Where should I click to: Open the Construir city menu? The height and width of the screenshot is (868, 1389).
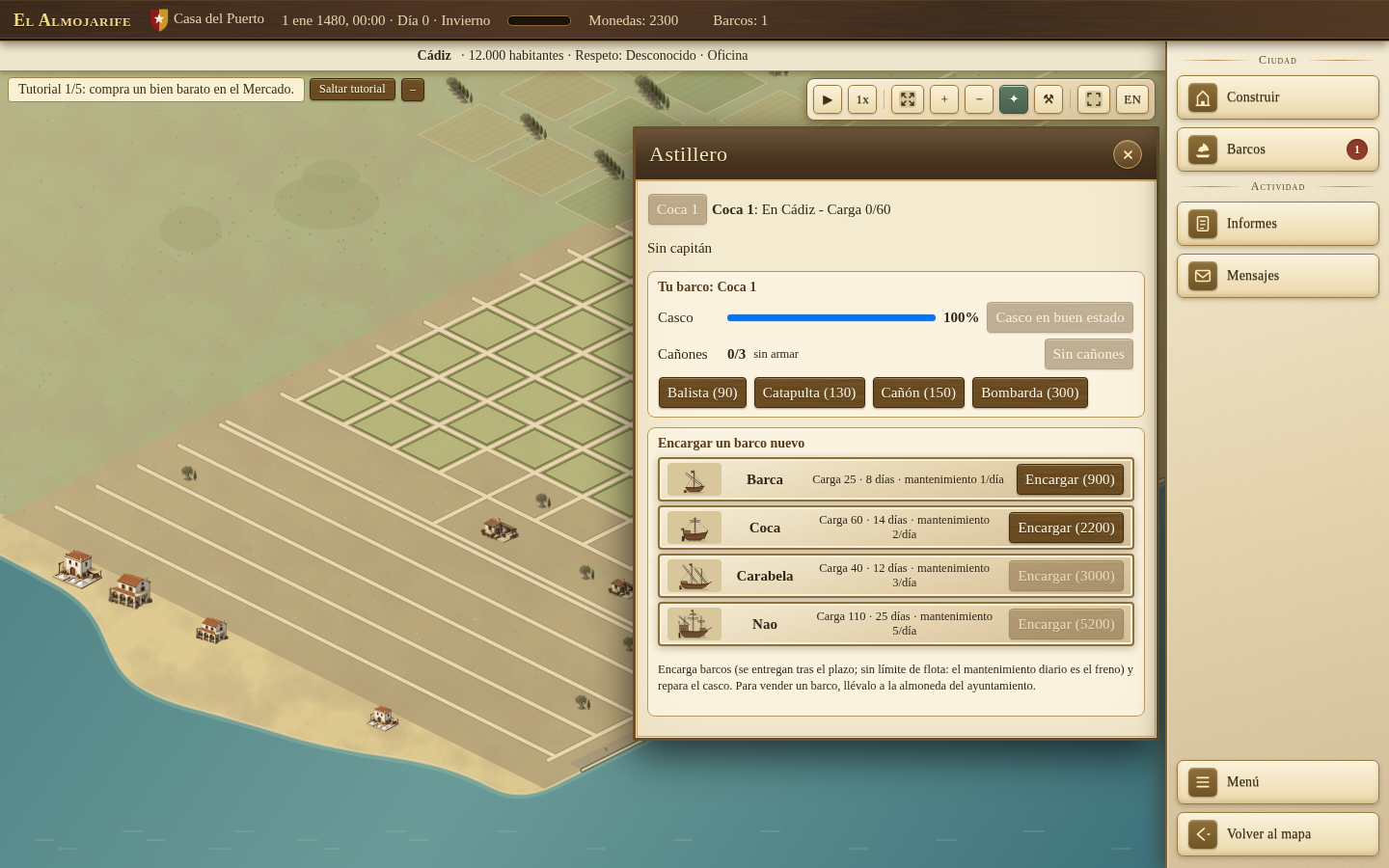(x=1278, y=97)
